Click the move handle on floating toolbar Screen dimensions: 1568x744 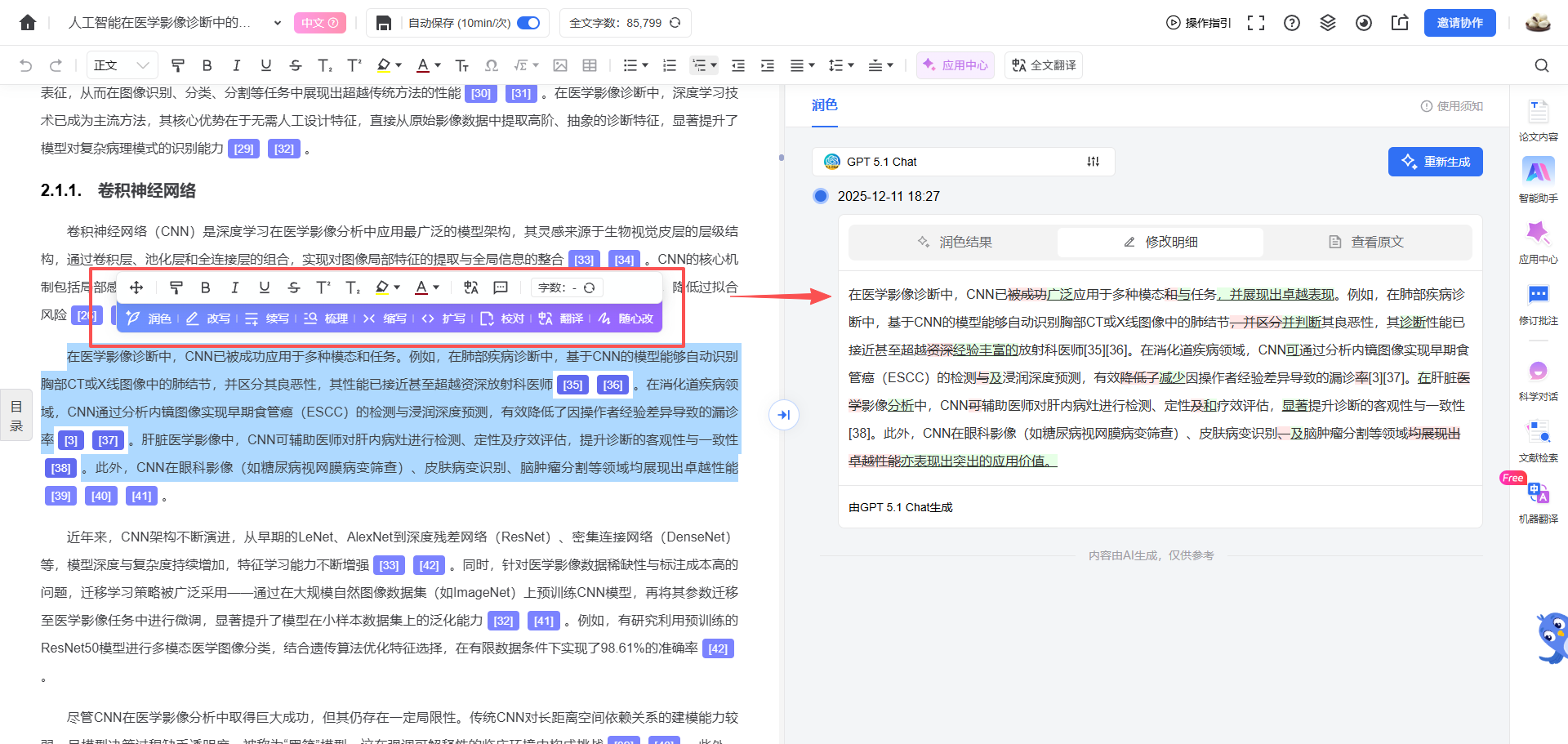(x=136, y=287)
